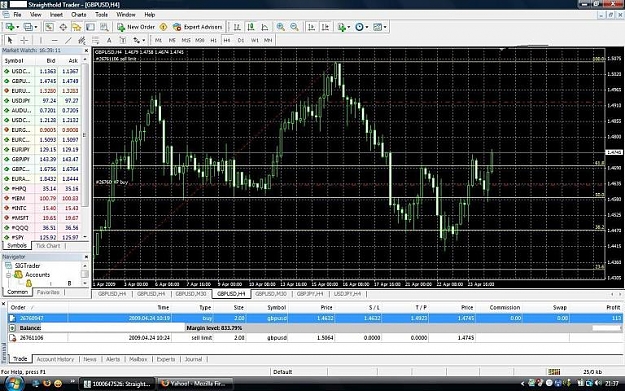The image size is (625, 391).
Task: Open the View menu
Action: point(35,15)
